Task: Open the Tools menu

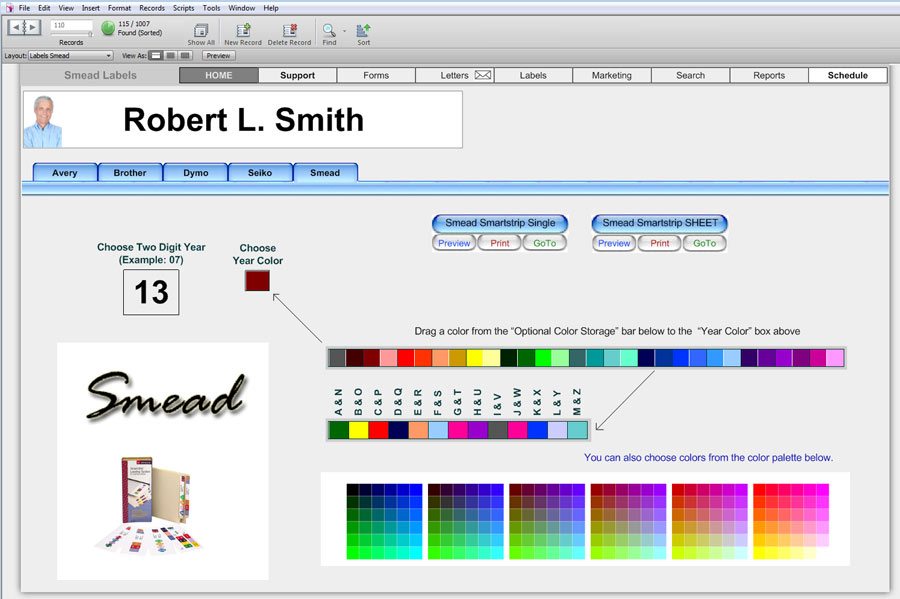Action: pos(211,8)
